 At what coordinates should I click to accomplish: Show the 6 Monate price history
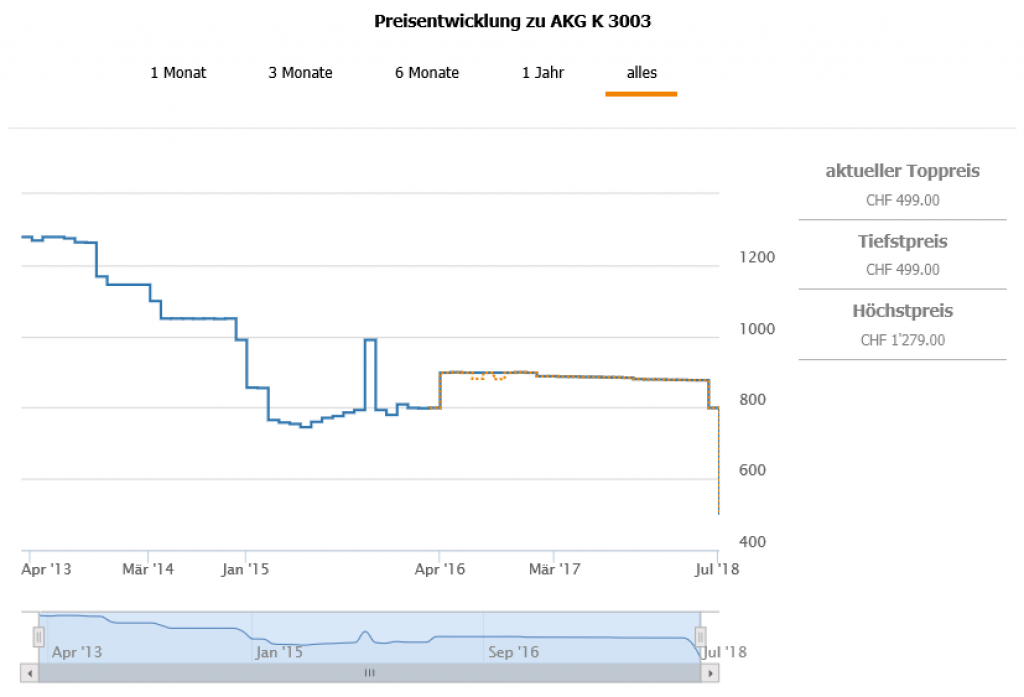click(427, 73)
